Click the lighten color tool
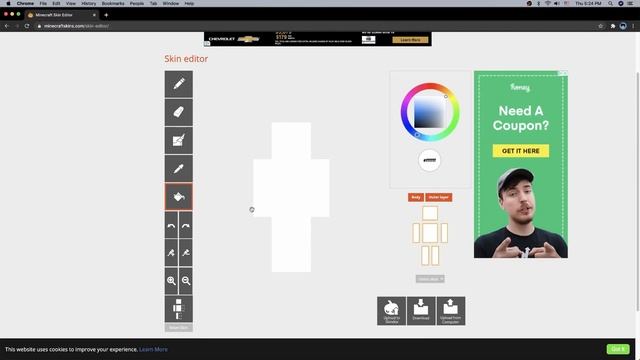The height and width of the screenshot is (360, 640). [171, 253]
